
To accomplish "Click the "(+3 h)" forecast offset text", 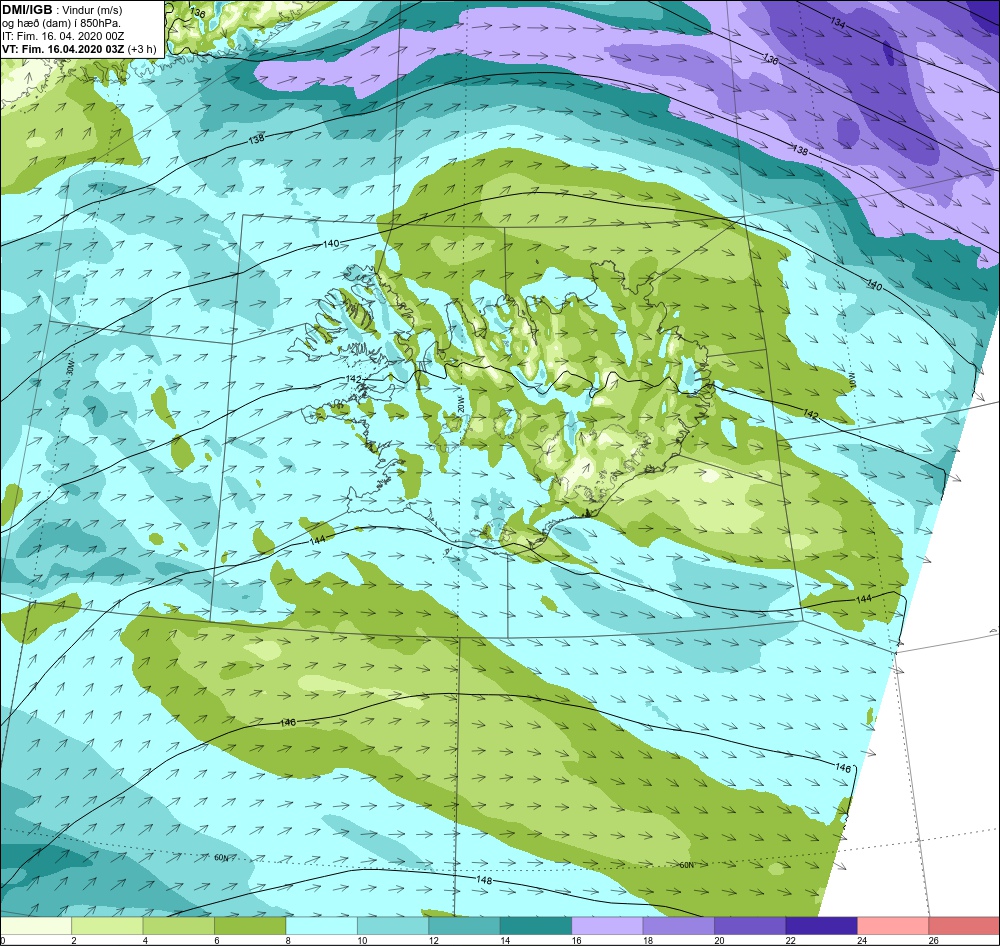I will tap(142, 49).
